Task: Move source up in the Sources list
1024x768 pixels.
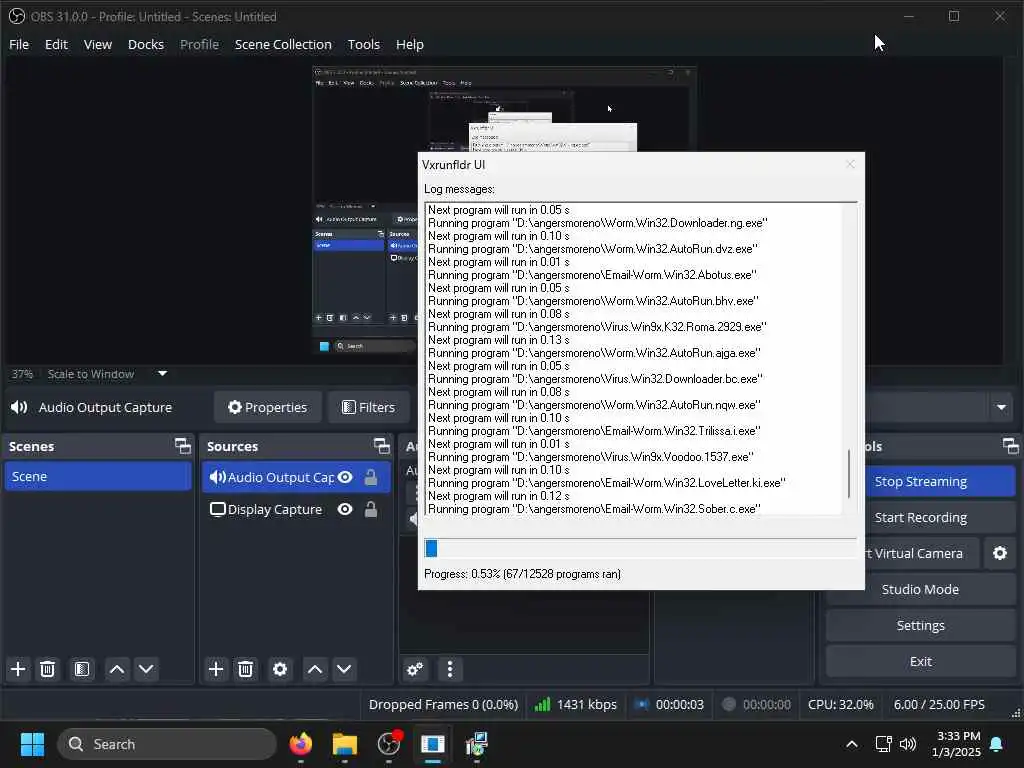Action: click(315, 669)
